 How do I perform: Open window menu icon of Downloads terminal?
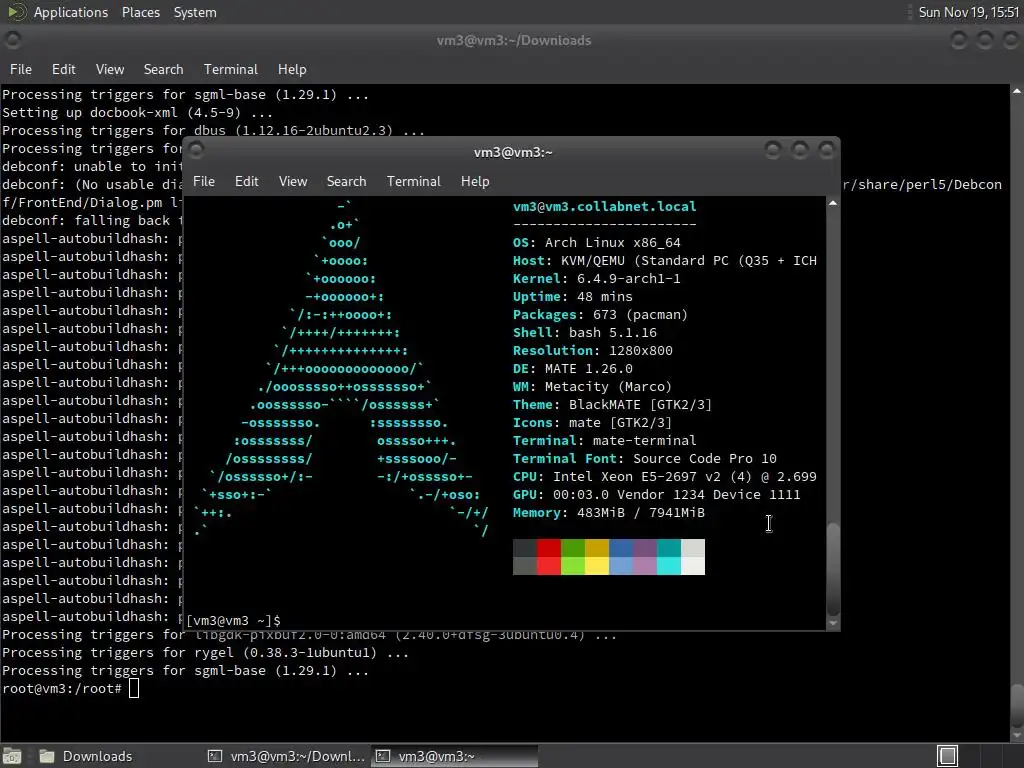click(13, 40)
